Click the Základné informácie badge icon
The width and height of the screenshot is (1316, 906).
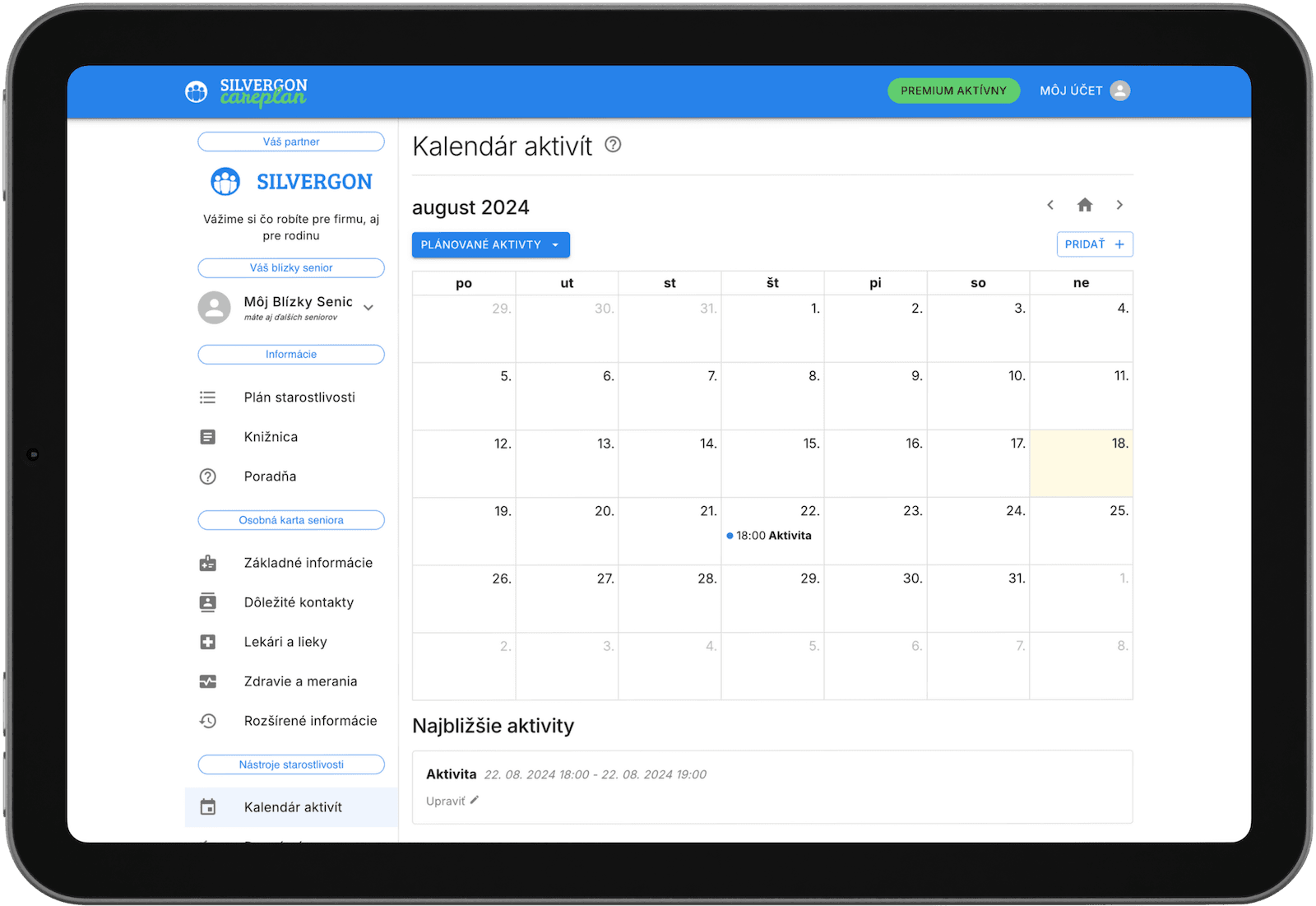click(207, 563)
